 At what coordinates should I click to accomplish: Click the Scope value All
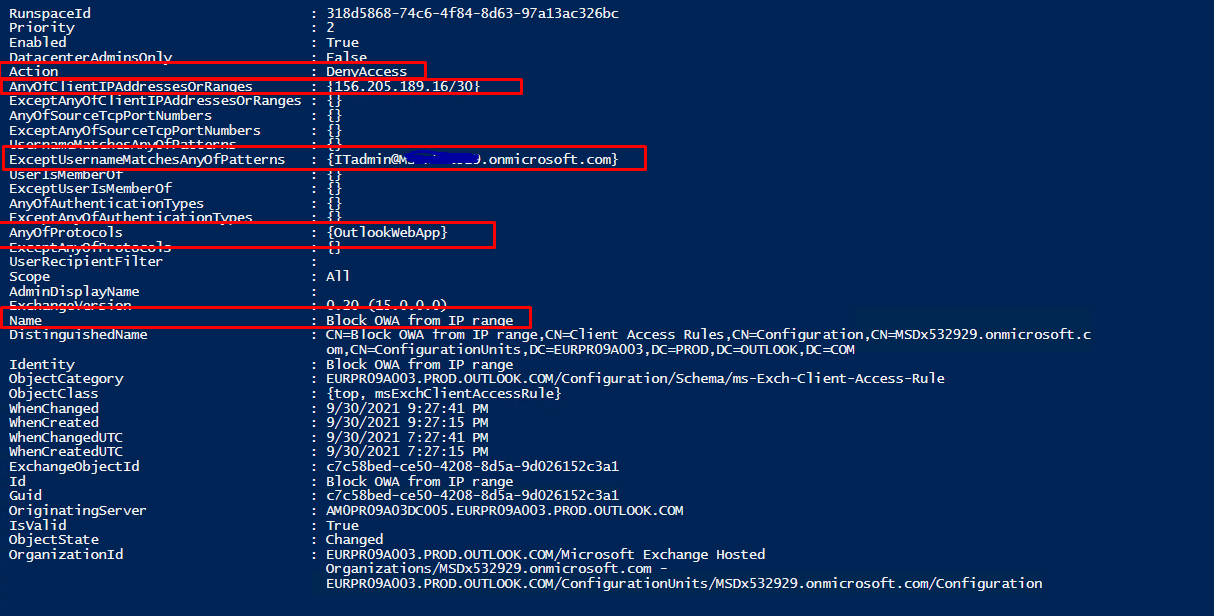click(x=338, y=276)
